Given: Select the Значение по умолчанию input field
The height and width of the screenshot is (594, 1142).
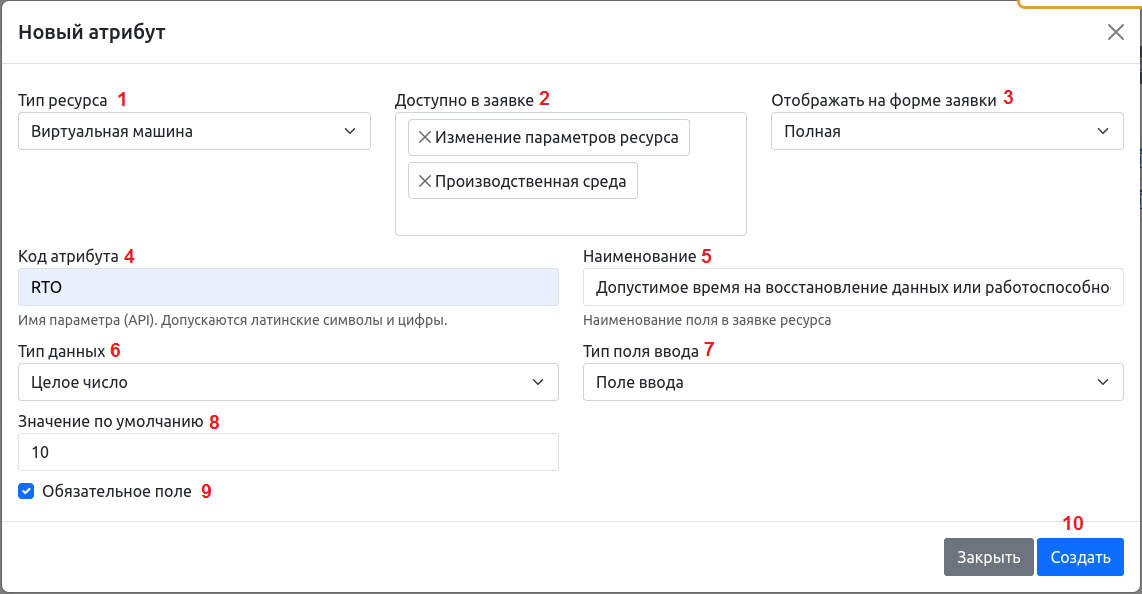Looking at the screenshot, I should pyautogui.click(x=288, y=452).
